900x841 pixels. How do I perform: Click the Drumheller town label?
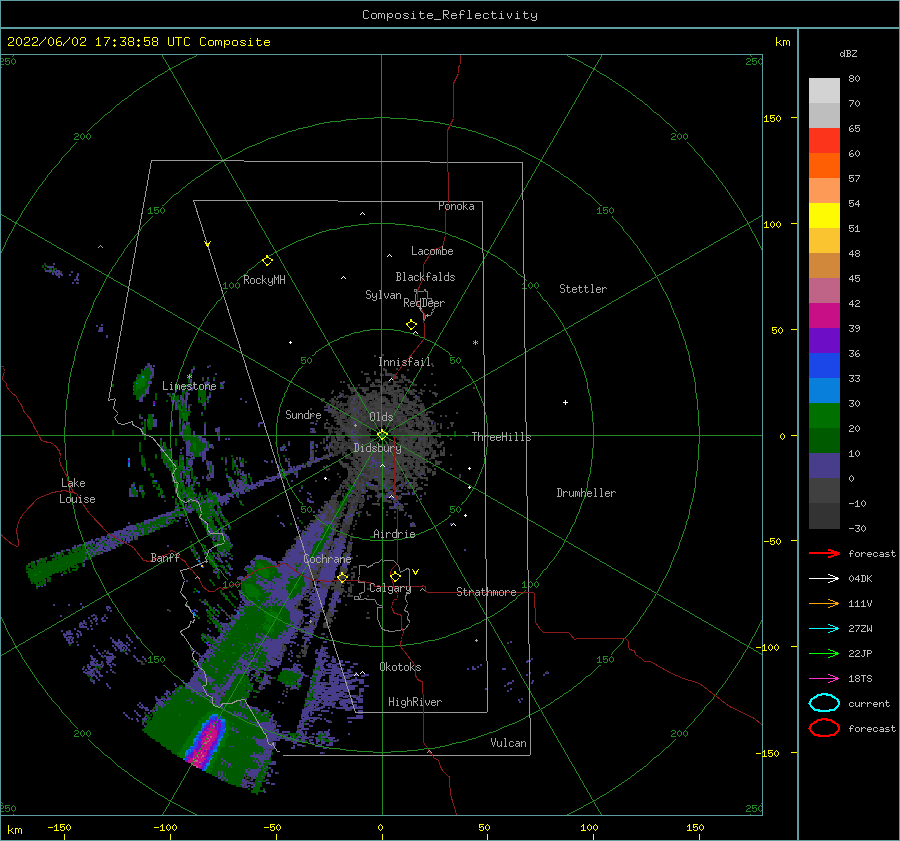coord(586,493)
